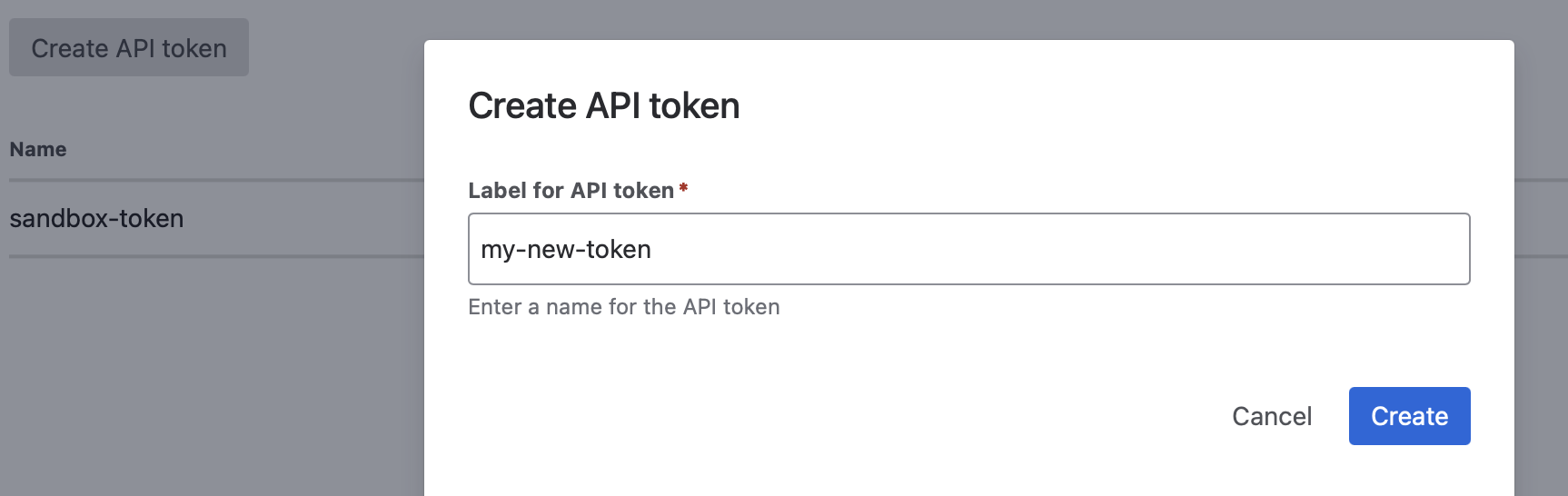1568x496 pixels.
Task: Click the helper text below the input
Action: [x=623, y=307]
